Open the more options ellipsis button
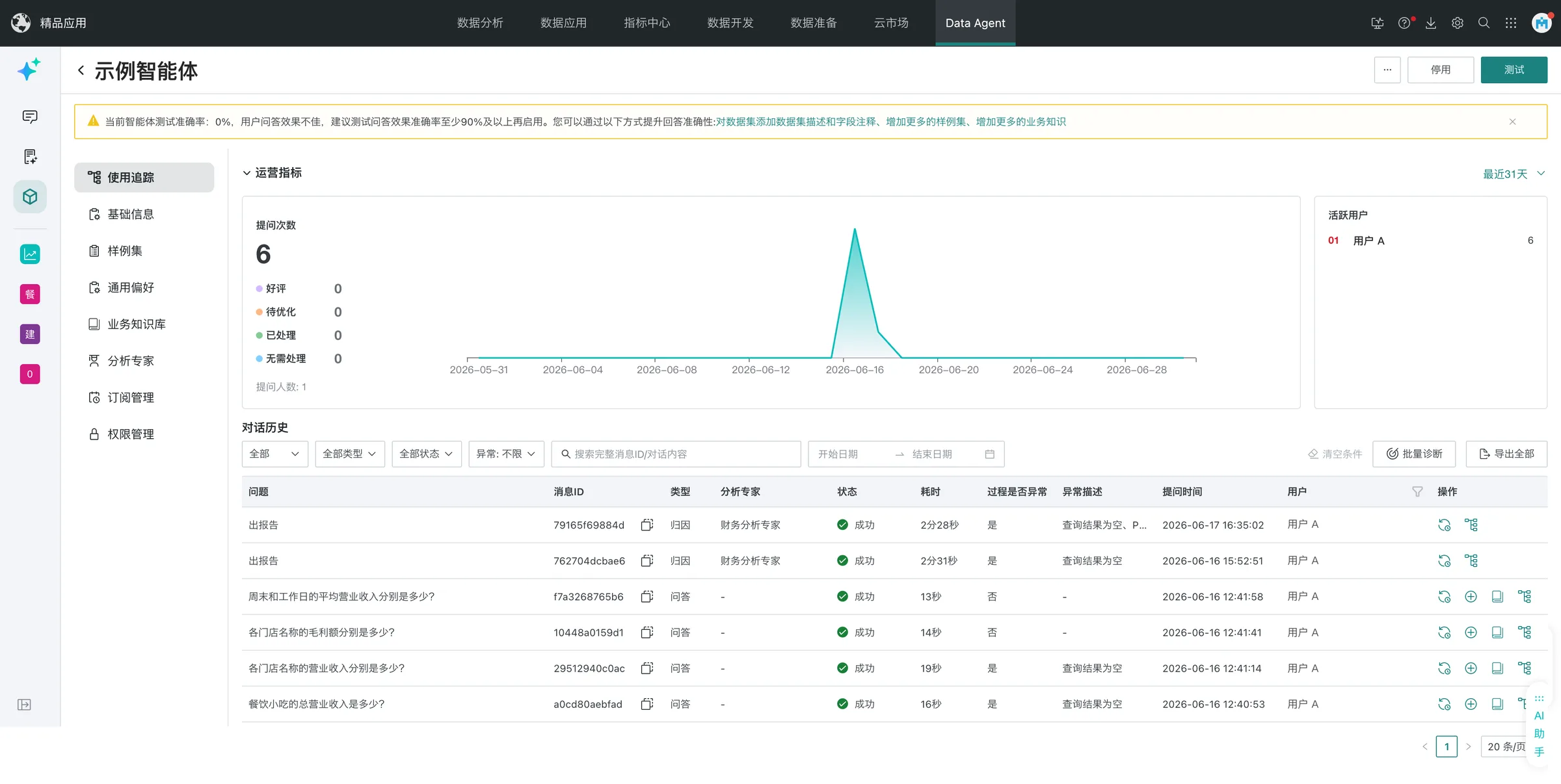This screenshot has width=1561, height=784. pos(1387,70)
